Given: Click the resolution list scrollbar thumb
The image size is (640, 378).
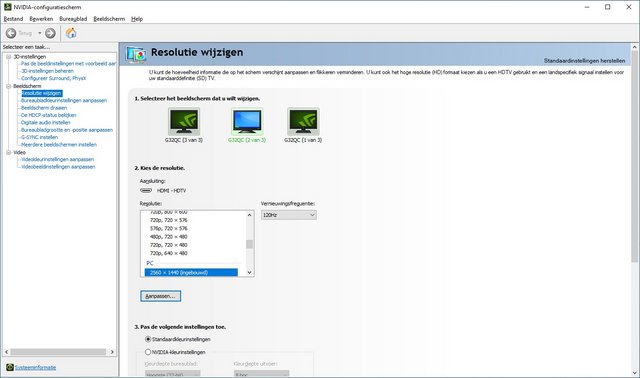Looking at the screenshot, I should pos(249,244).
